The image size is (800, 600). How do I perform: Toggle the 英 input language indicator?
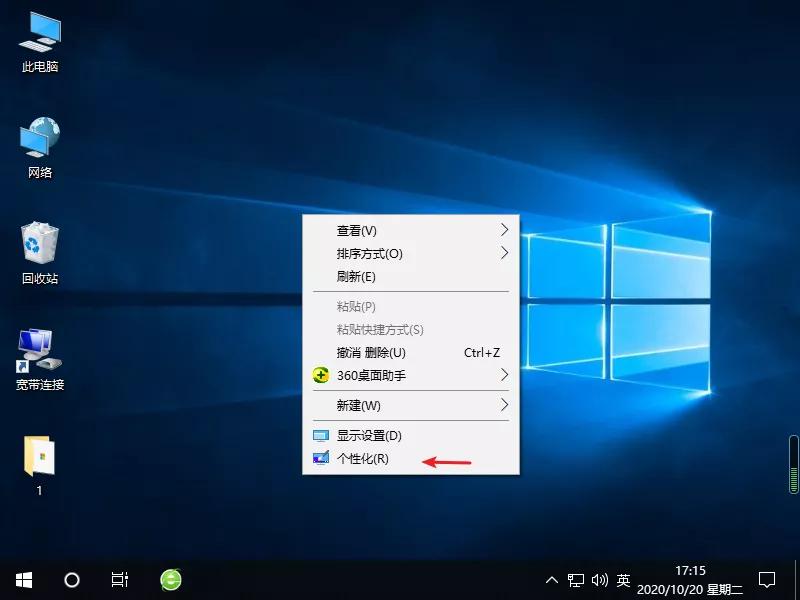[622, 580]
